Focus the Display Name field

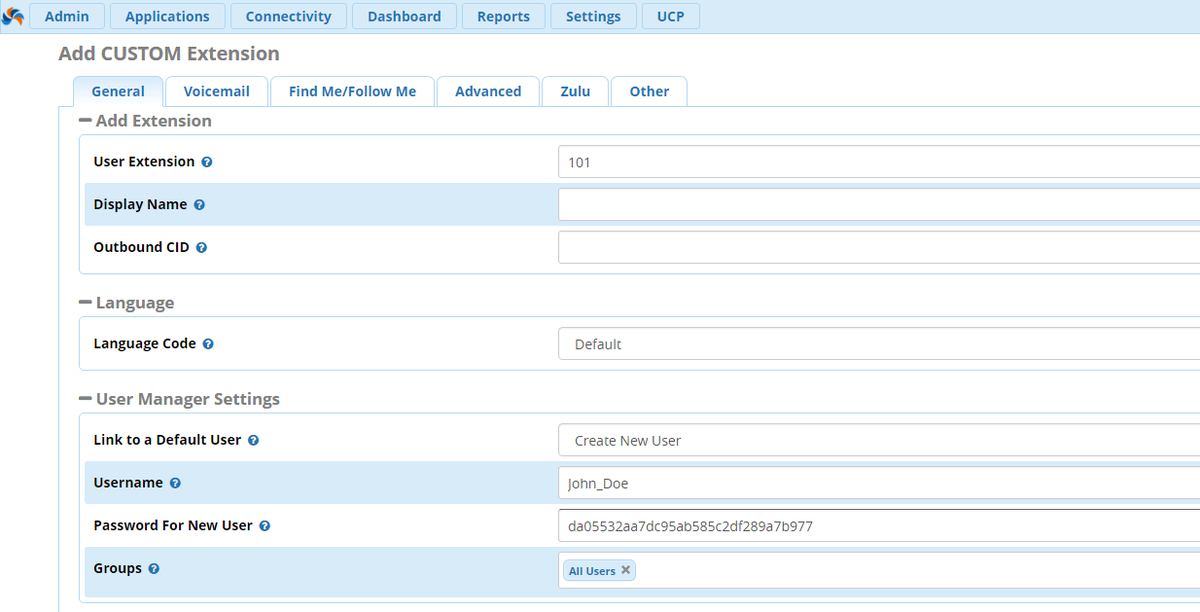879,205
